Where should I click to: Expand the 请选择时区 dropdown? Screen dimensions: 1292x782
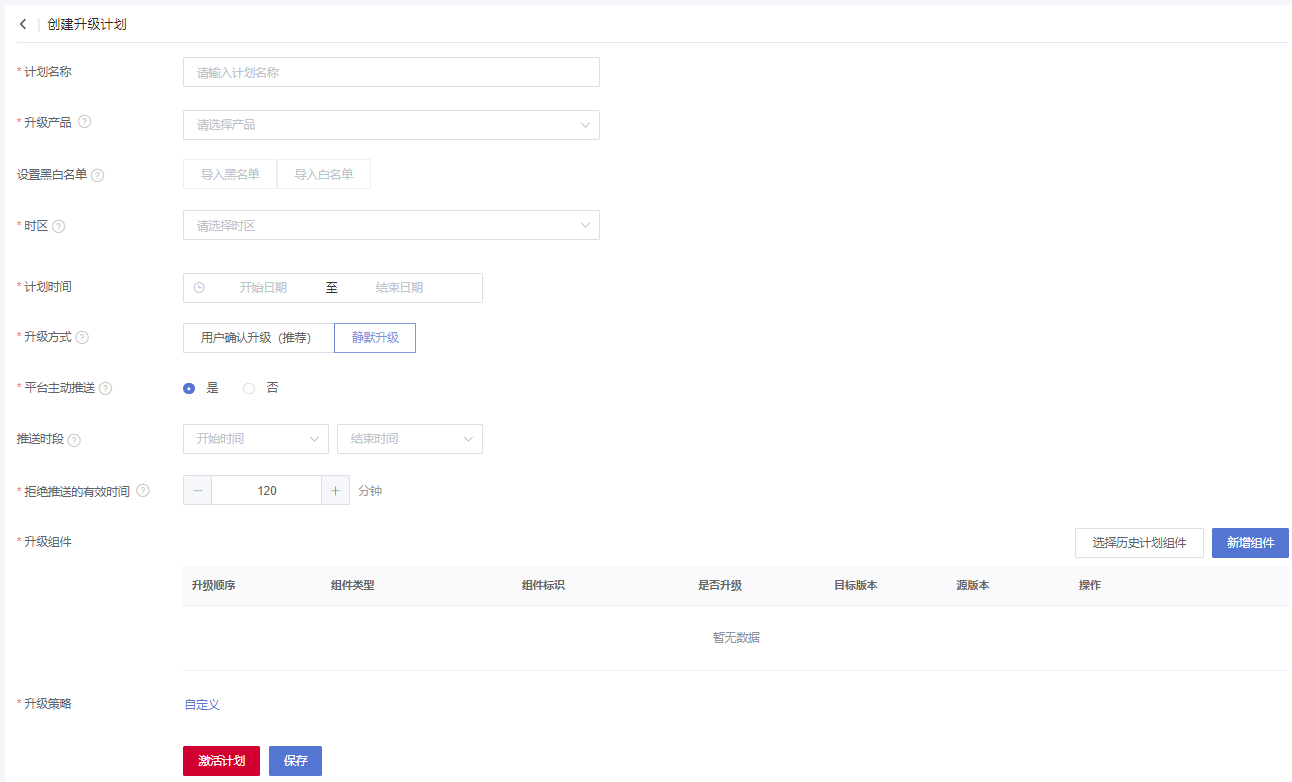pyautogui.click(x=391, y=225)
